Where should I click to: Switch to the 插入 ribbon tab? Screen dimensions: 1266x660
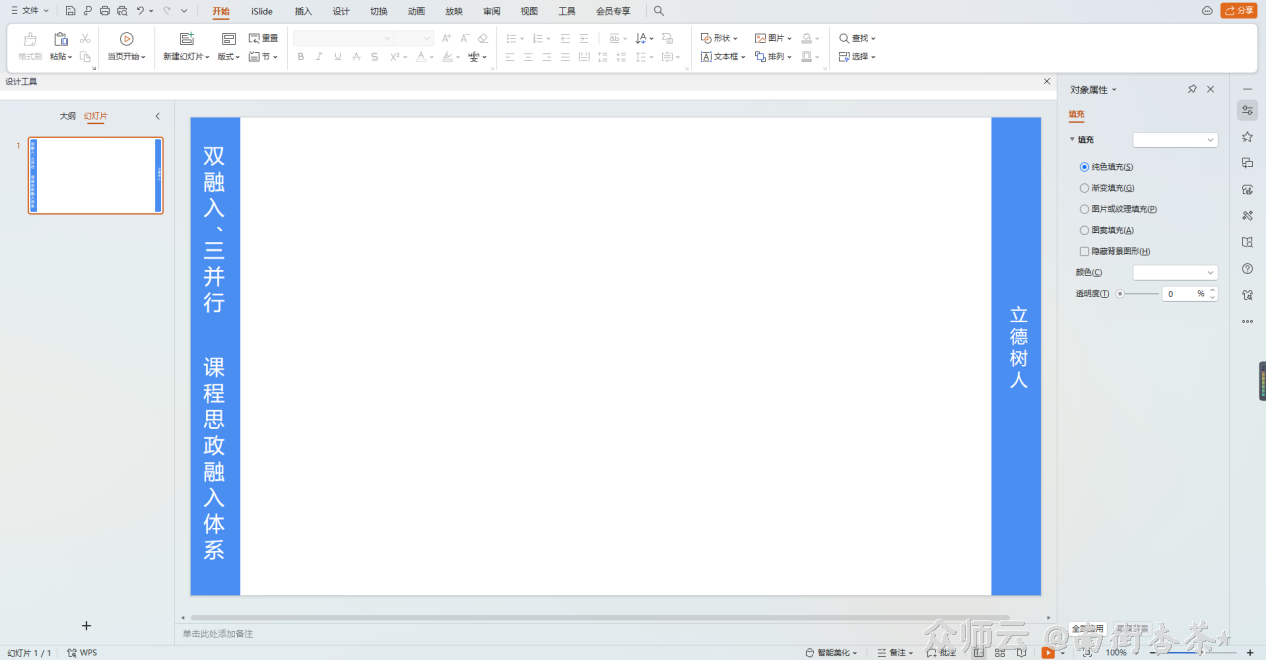303,11
